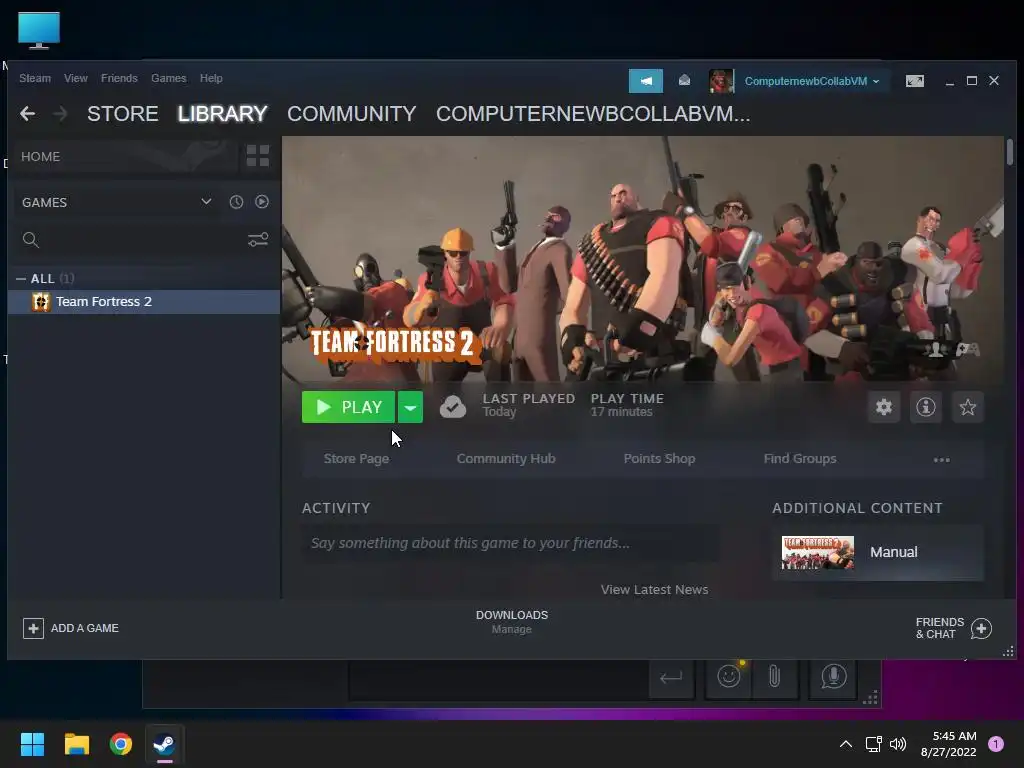This screenshot has width=1024, height=768.
Task: Open game settings gear icon
Action: [x=884, y=407]
